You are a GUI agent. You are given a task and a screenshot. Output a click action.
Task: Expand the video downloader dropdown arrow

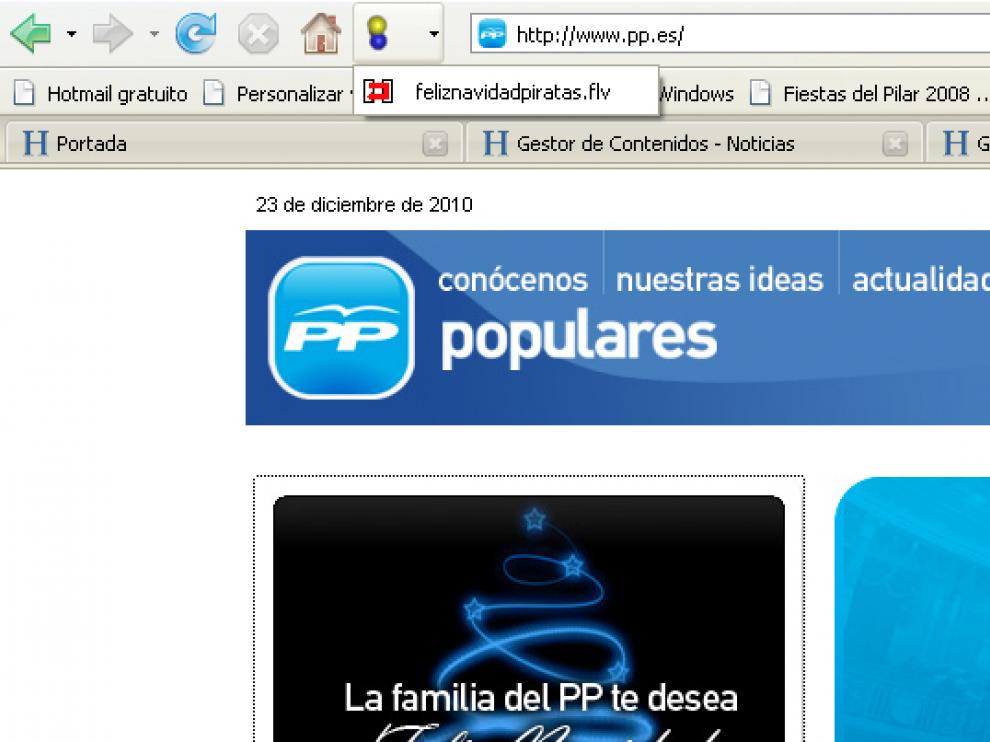pyautogui.click(x=434, y=34)
